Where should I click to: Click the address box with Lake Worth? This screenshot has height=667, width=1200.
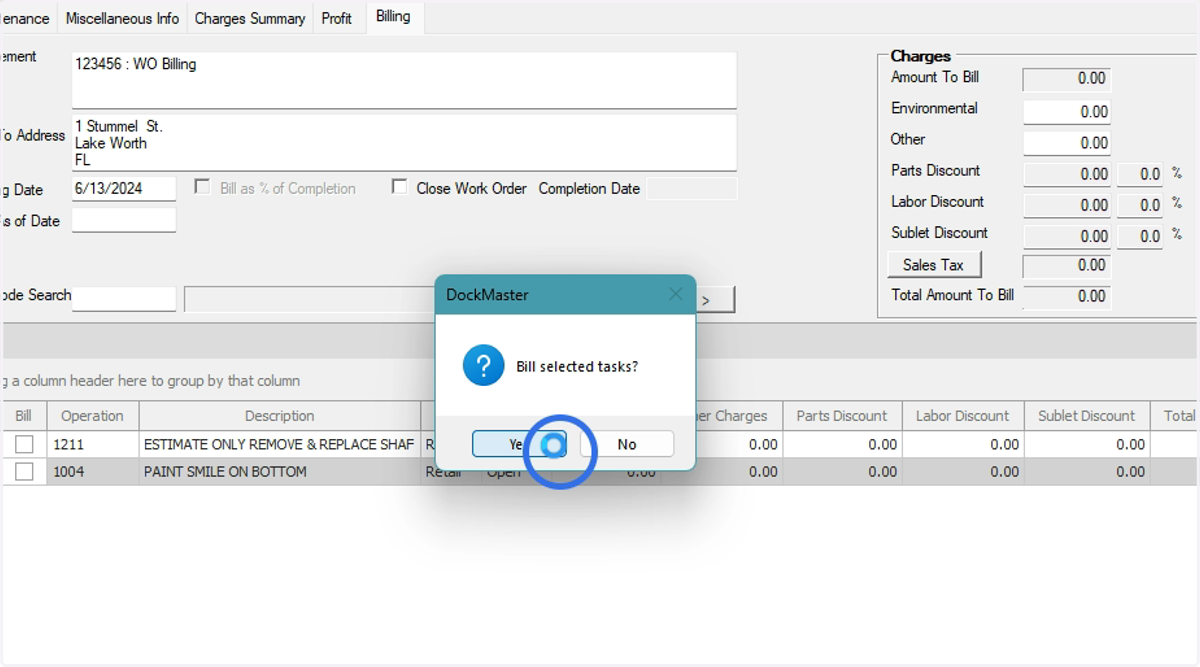[x=404, y=142]
